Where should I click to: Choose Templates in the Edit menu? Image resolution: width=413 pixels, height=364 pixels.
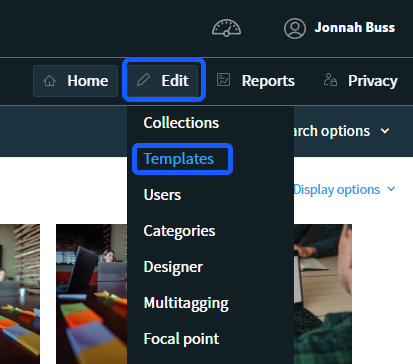coord(179,159)
